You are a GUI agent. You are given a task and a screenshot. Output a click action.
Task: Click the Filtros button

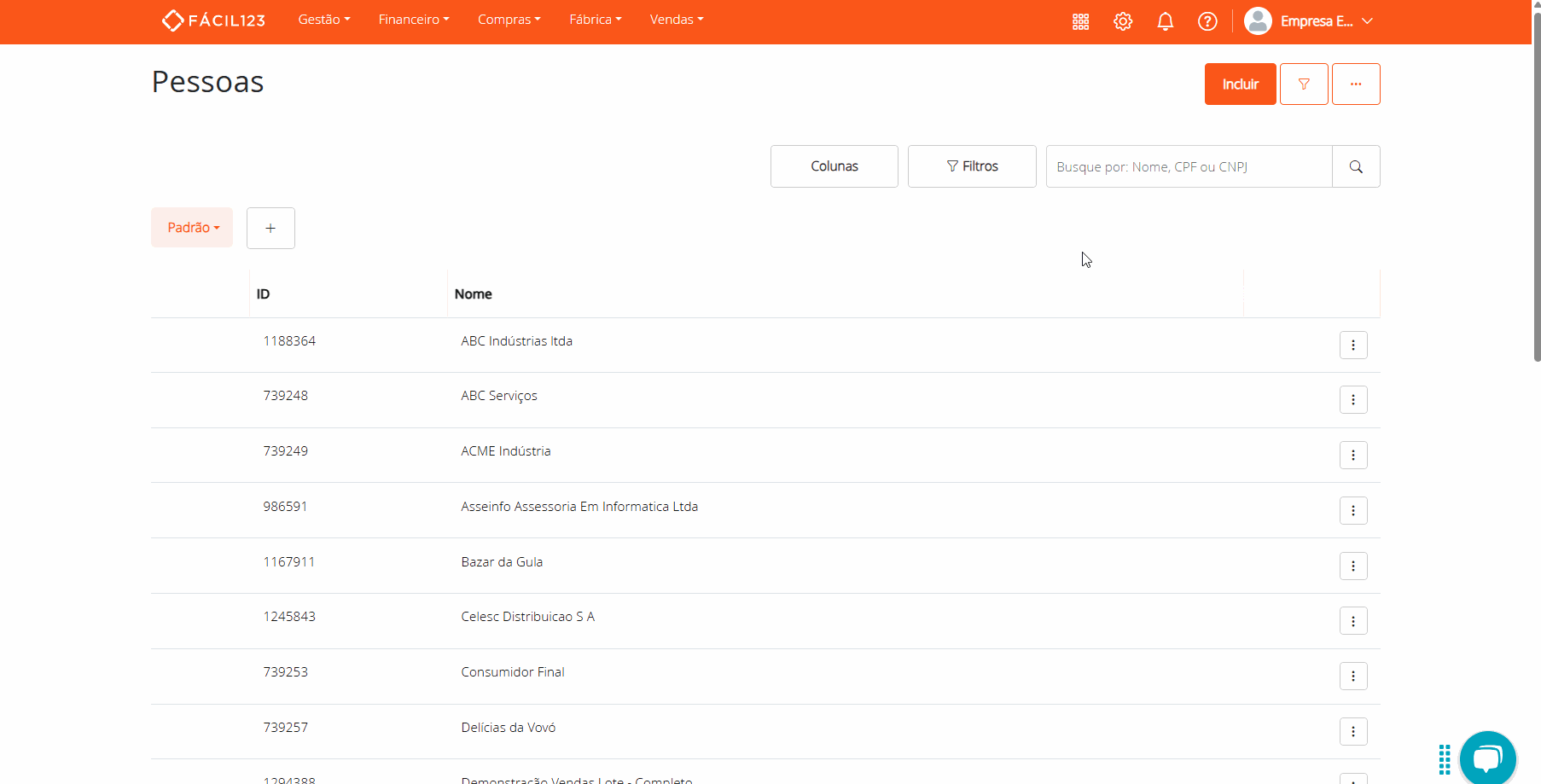[972, 166]
